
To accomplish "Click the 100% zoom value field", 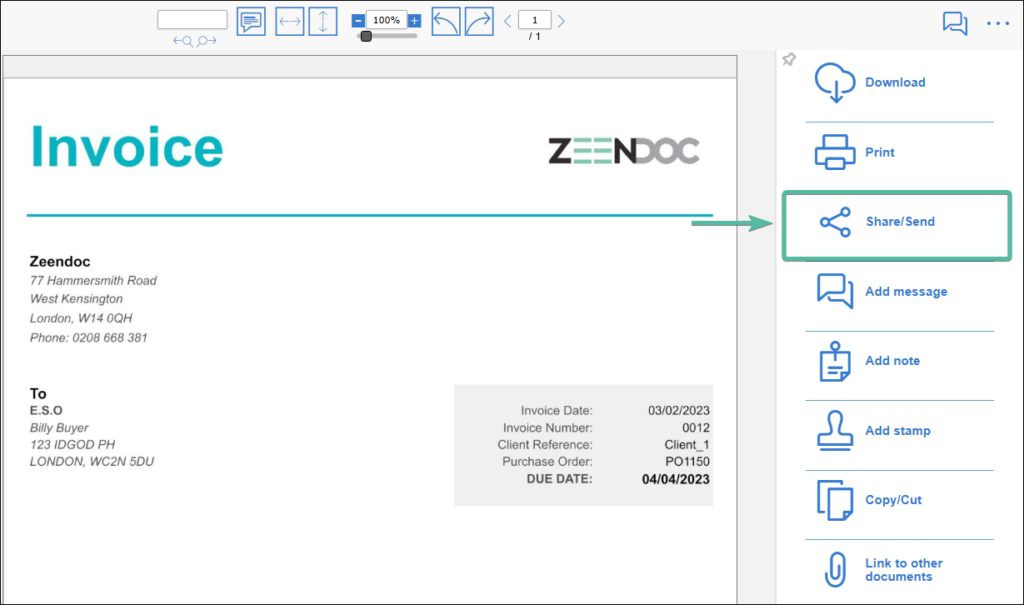I will point(386,20).
